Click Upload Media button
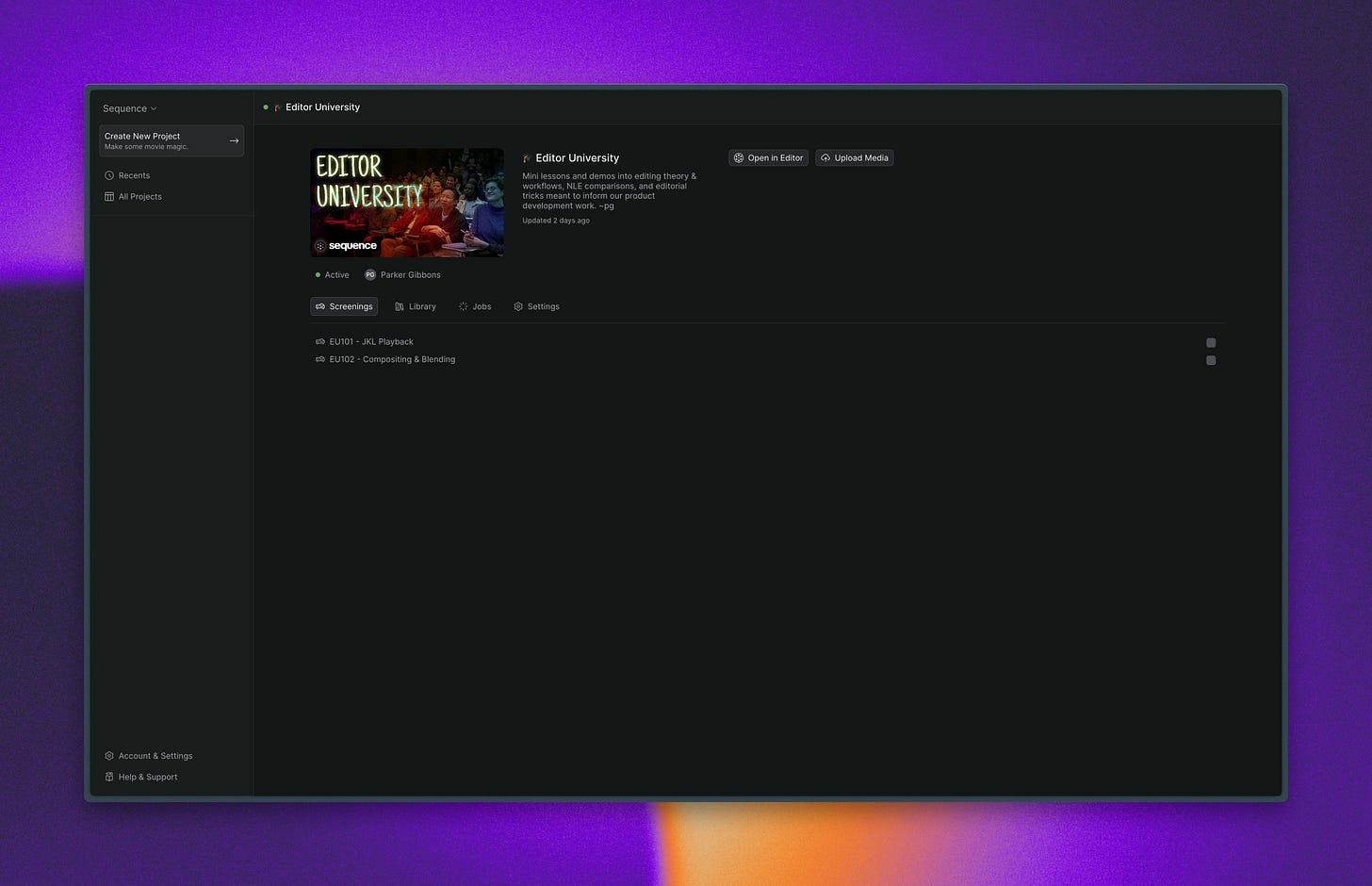Image resolution: width=1372 pixels, height=886 pixels. (x=855, y=158)
